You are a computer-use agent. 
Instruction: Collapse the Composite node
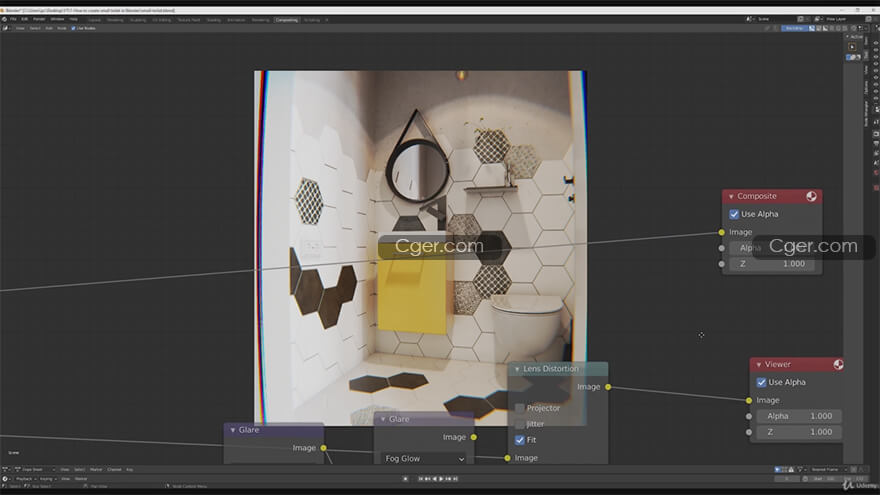[x=731, y=196]
